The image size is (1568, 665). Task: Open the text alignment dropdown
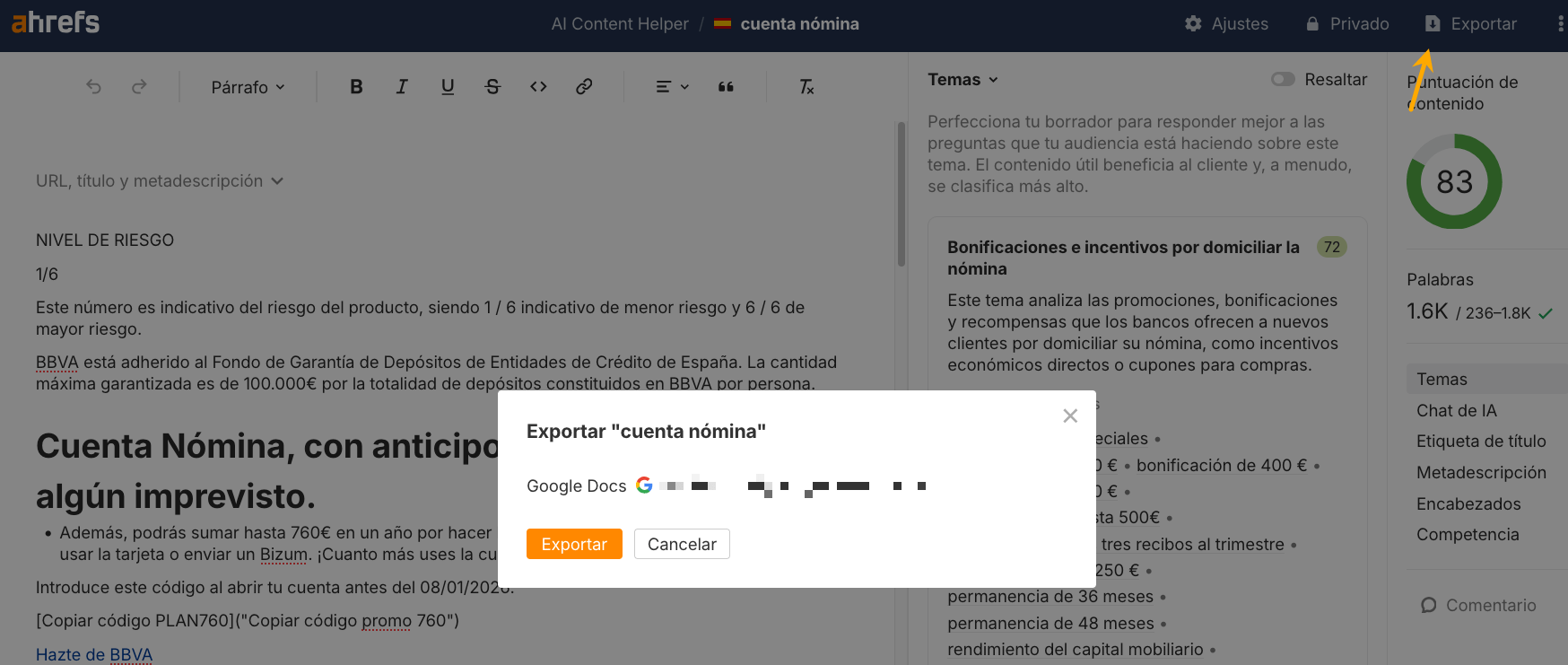point(672,87)
